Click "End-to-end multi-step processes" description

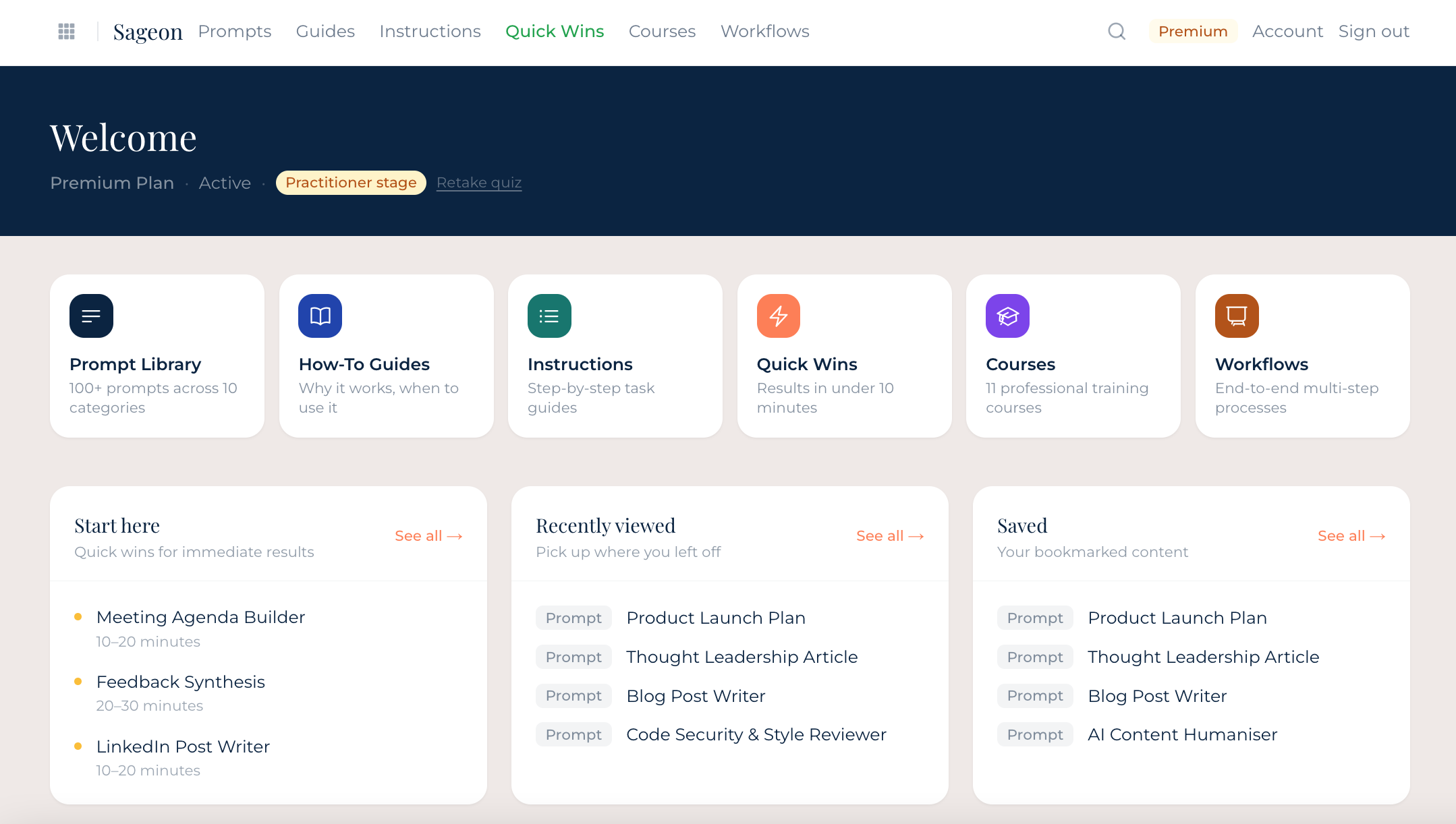click(x=1297, y=398)
